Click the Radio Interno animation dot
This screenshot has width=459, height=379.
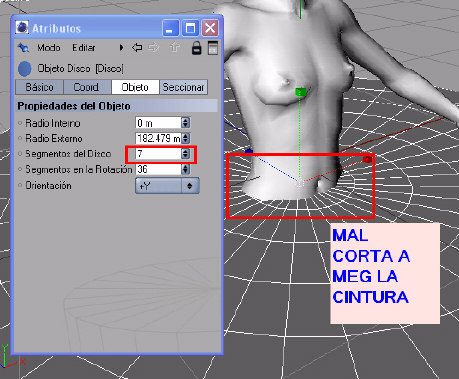(20, 123)
